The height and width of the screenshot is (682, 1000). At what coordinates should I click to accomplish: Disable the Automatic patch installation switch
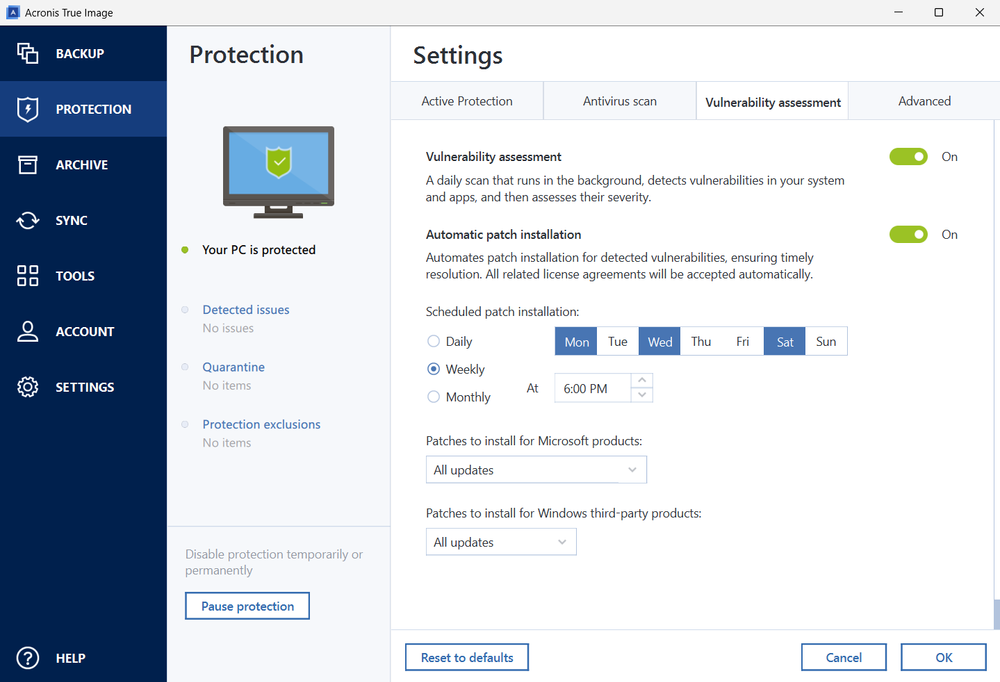pos(908,235)
